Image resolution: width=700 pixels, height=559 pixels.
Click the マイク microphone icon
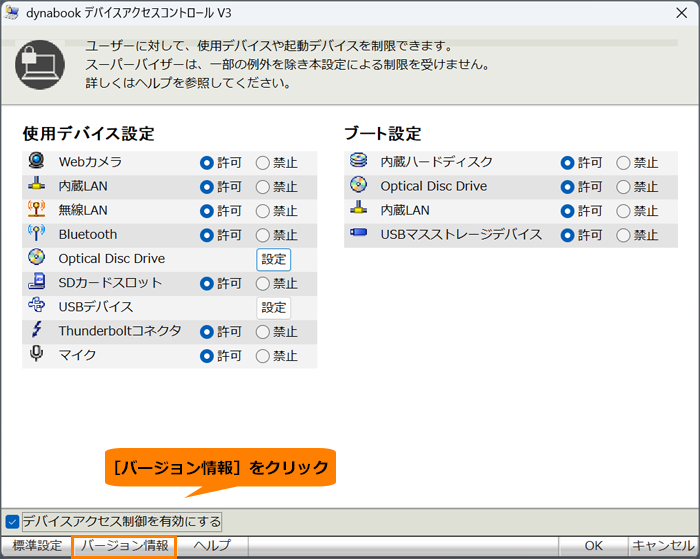point(36,353)
